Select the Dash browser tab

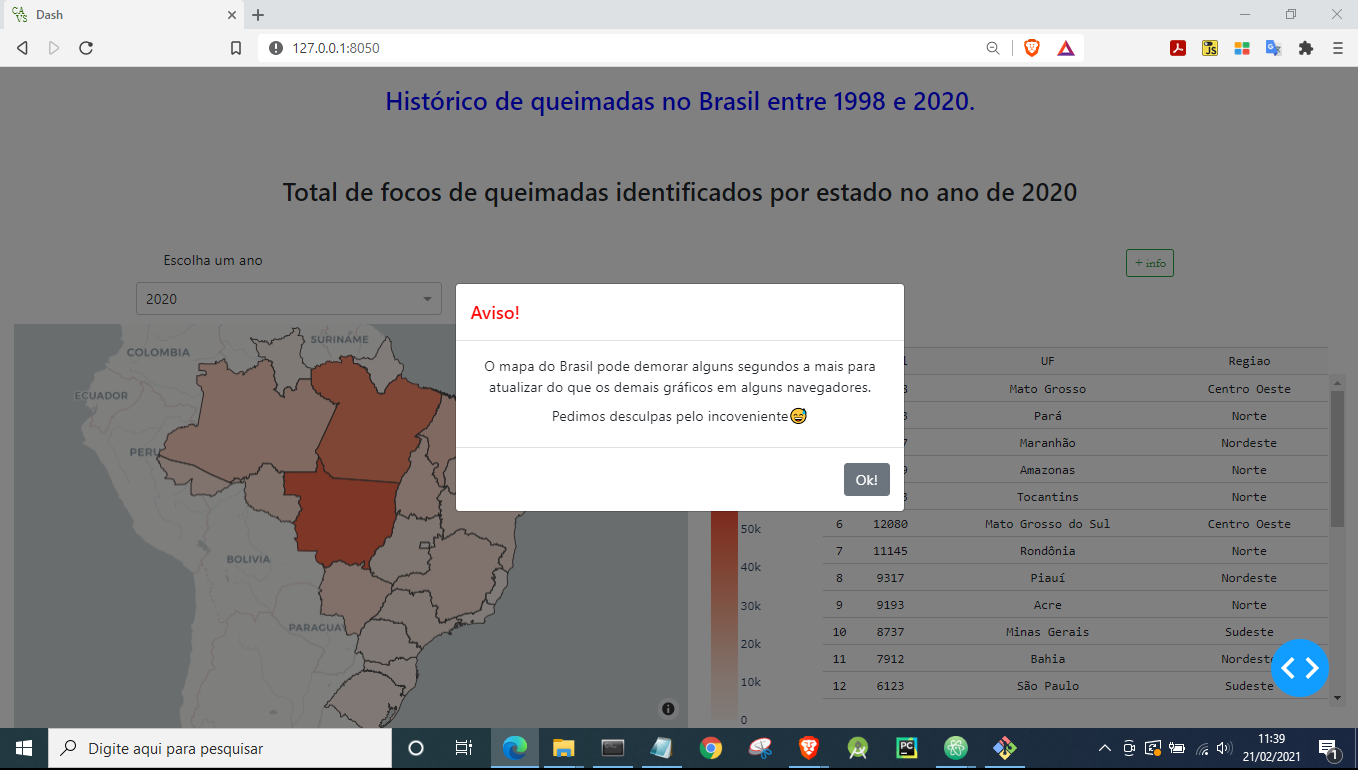point(122,15)
